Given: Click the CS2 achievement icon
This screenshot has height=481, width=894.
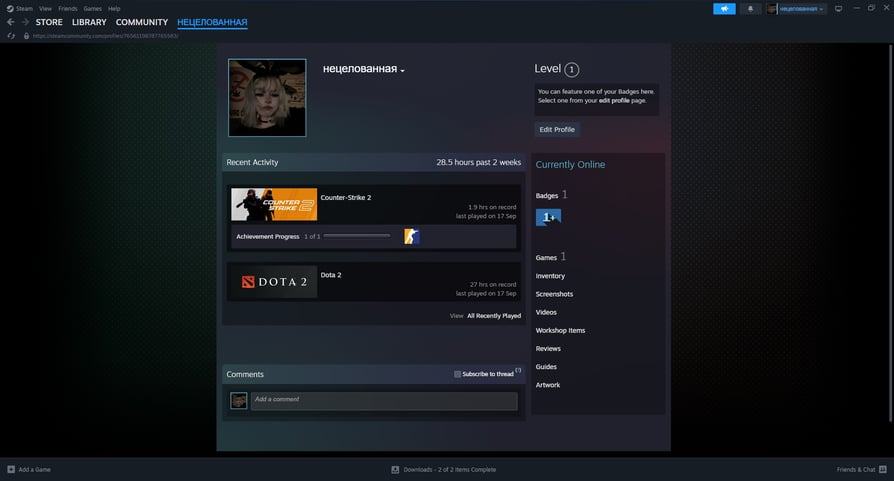Looking at the screenshot, I should click(x=412, y=236).
